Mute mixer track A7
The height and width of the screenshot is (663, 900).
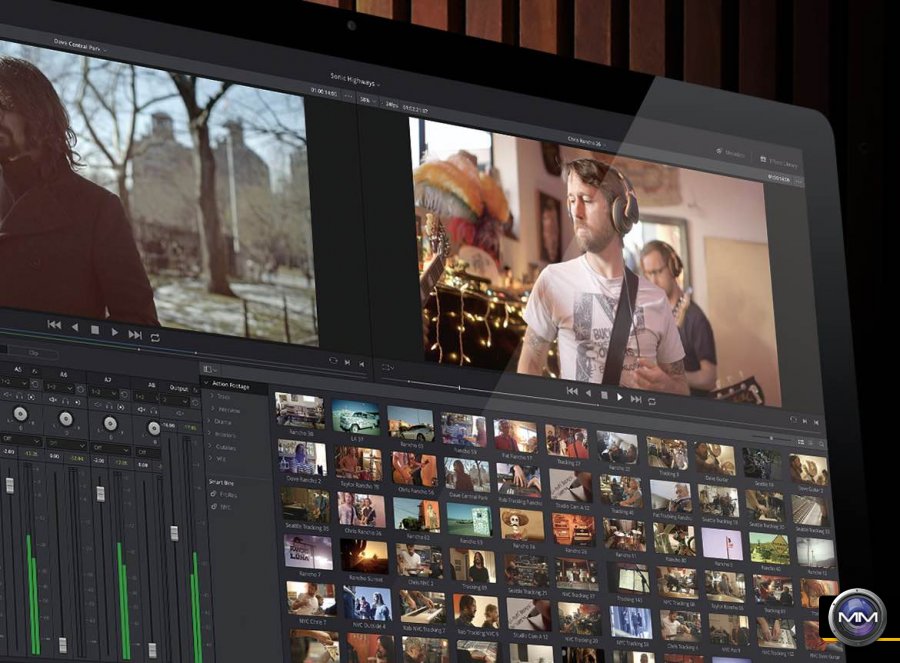click(x=98, y=404)
